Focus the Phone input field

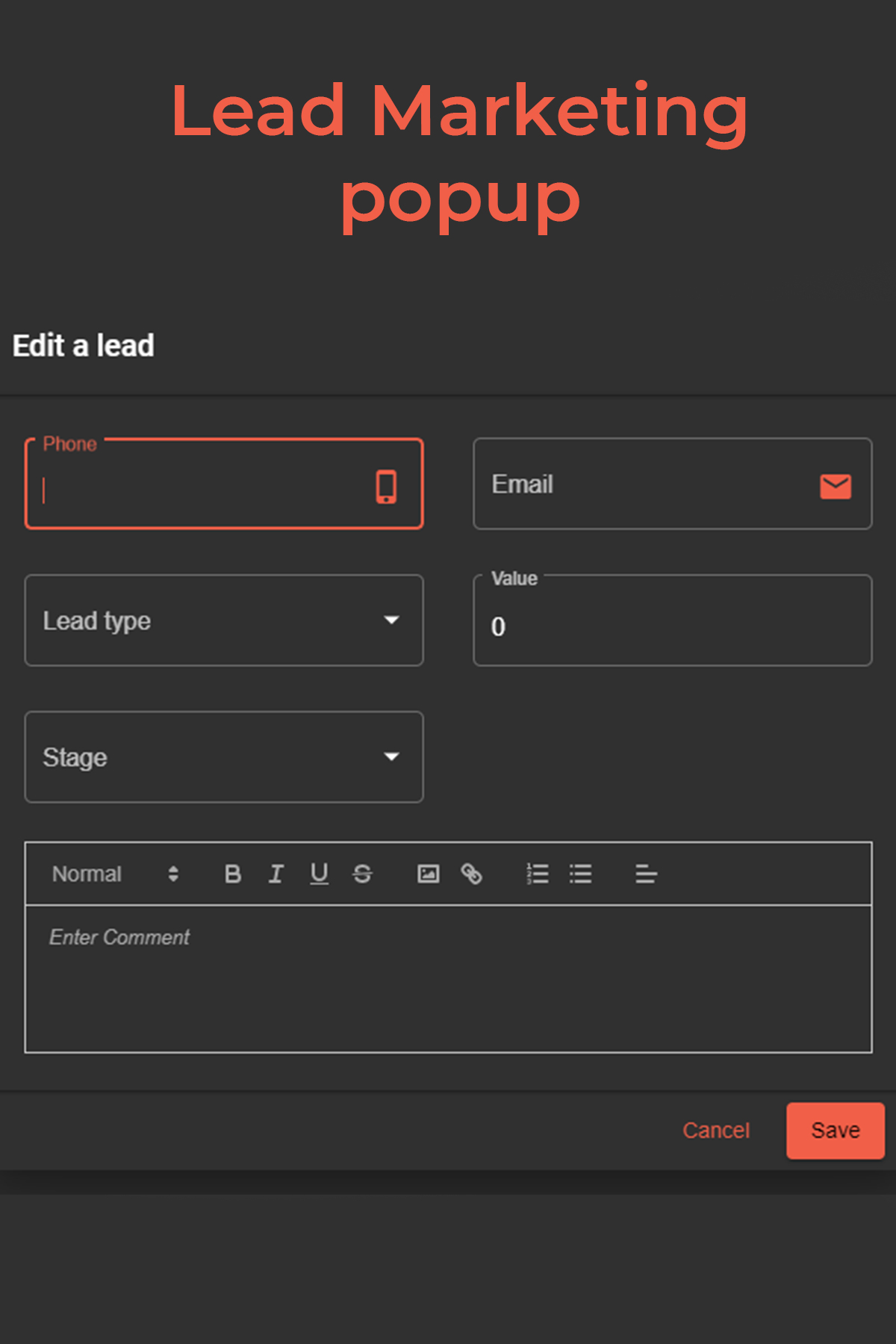(x=202, y=489)
